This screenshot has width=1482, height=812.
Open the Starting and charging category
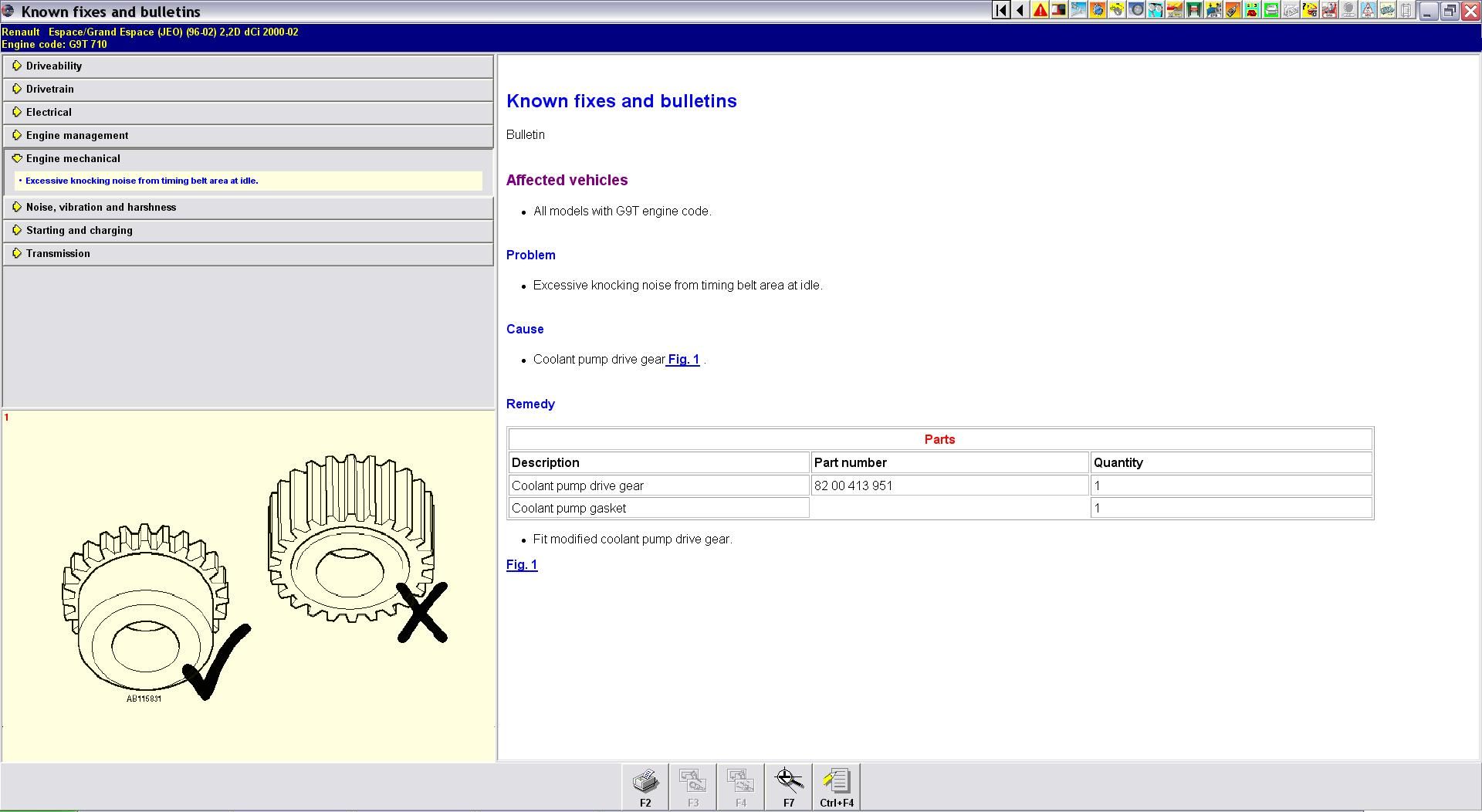tap(80, 230)
